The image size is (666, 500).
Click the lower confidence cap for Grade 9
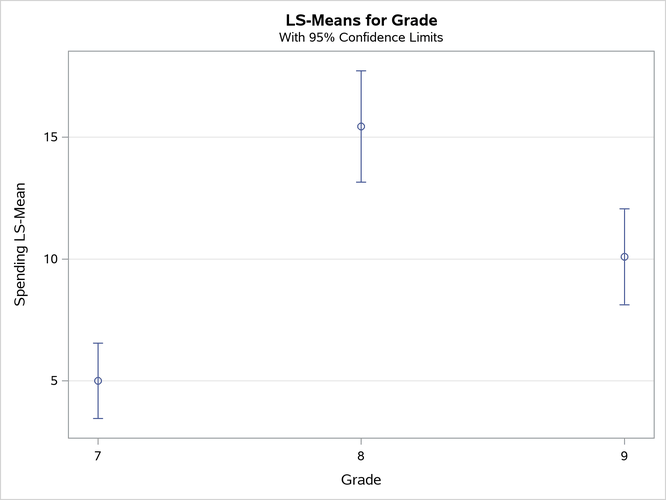(625, 304)
